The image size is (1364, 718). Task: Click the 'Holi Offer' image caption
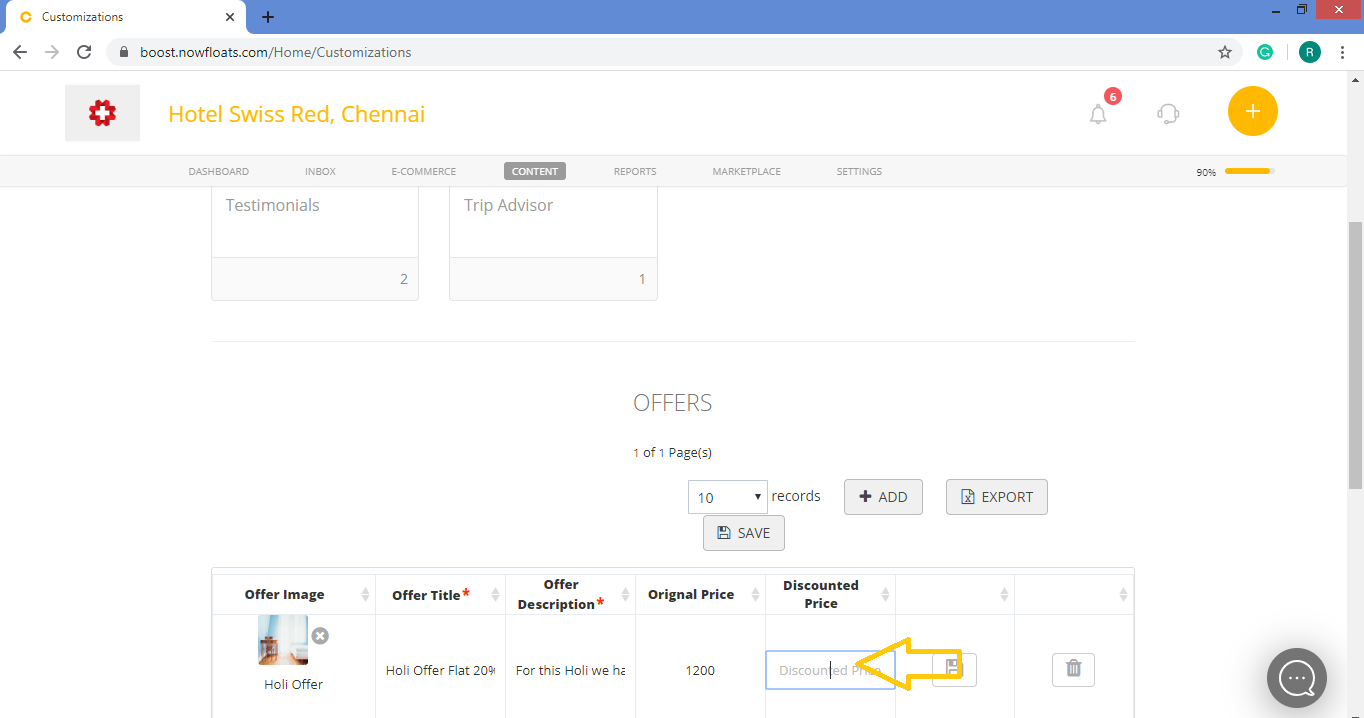pyautogui.click(x=293, y=684)
